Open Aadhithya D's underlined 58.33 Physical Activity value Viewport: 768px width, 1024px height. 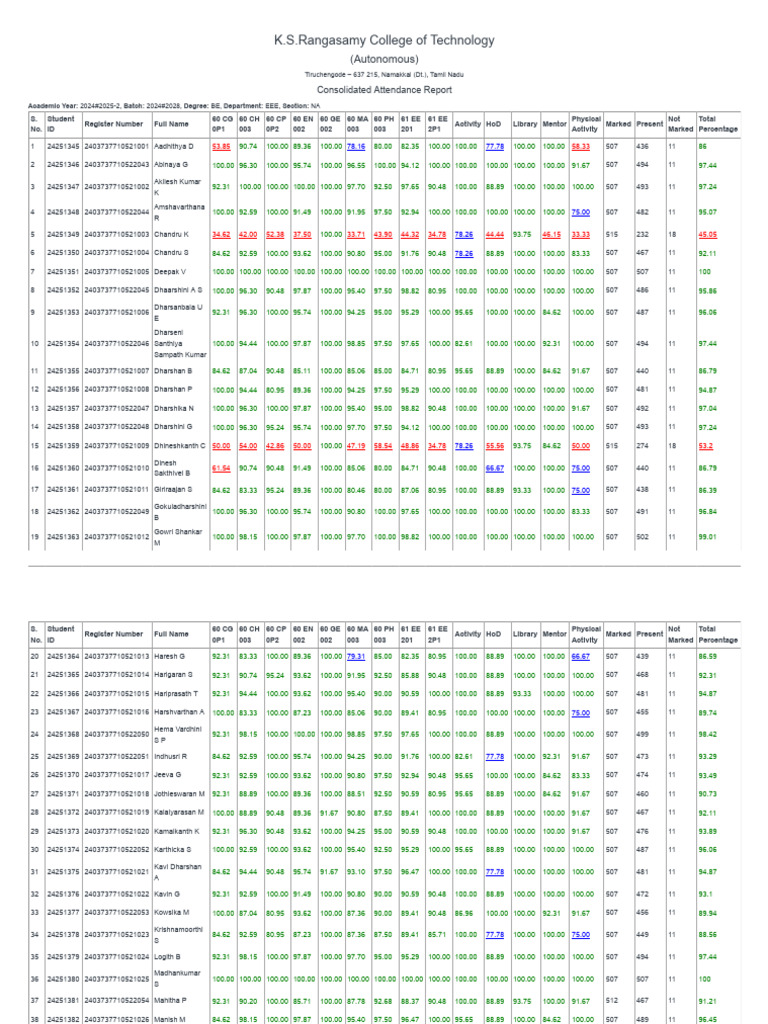click(x=581, y=147)
